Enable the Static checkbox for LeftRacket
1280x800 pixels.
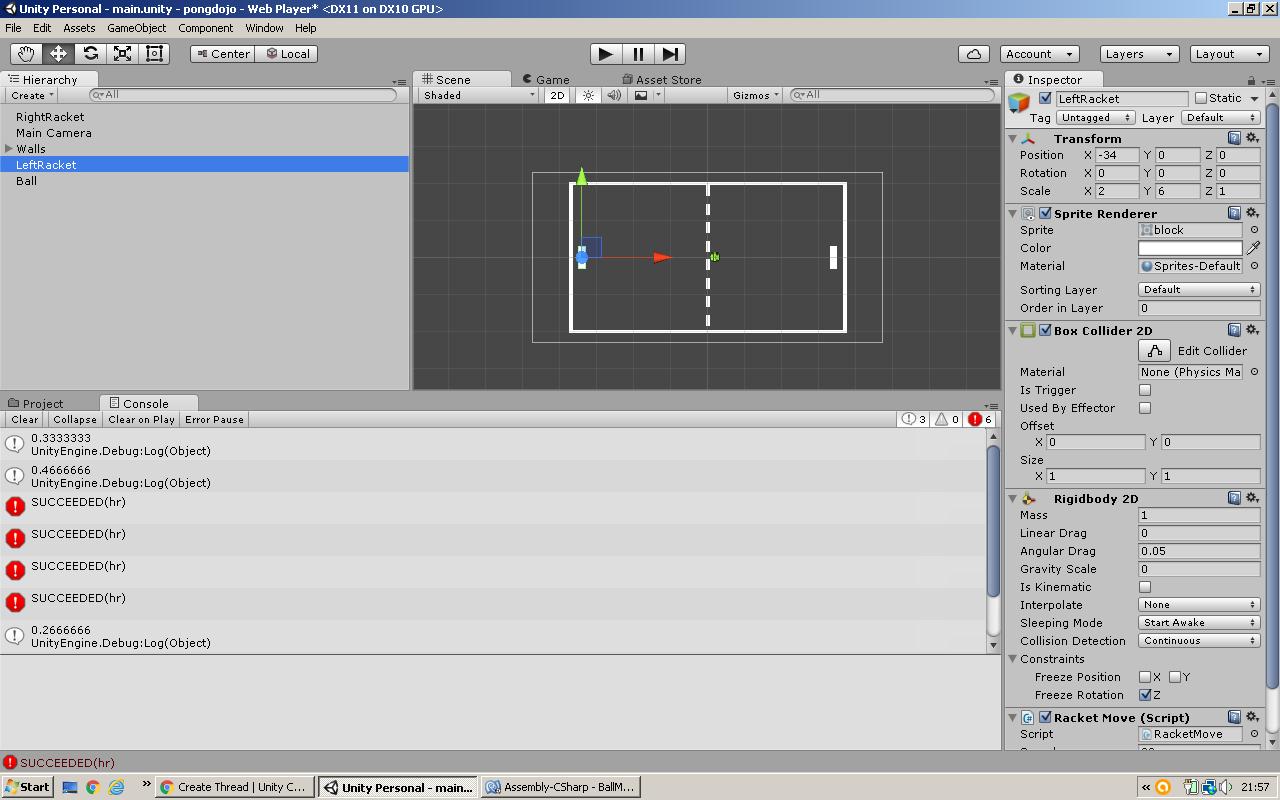pos(1201,97)
